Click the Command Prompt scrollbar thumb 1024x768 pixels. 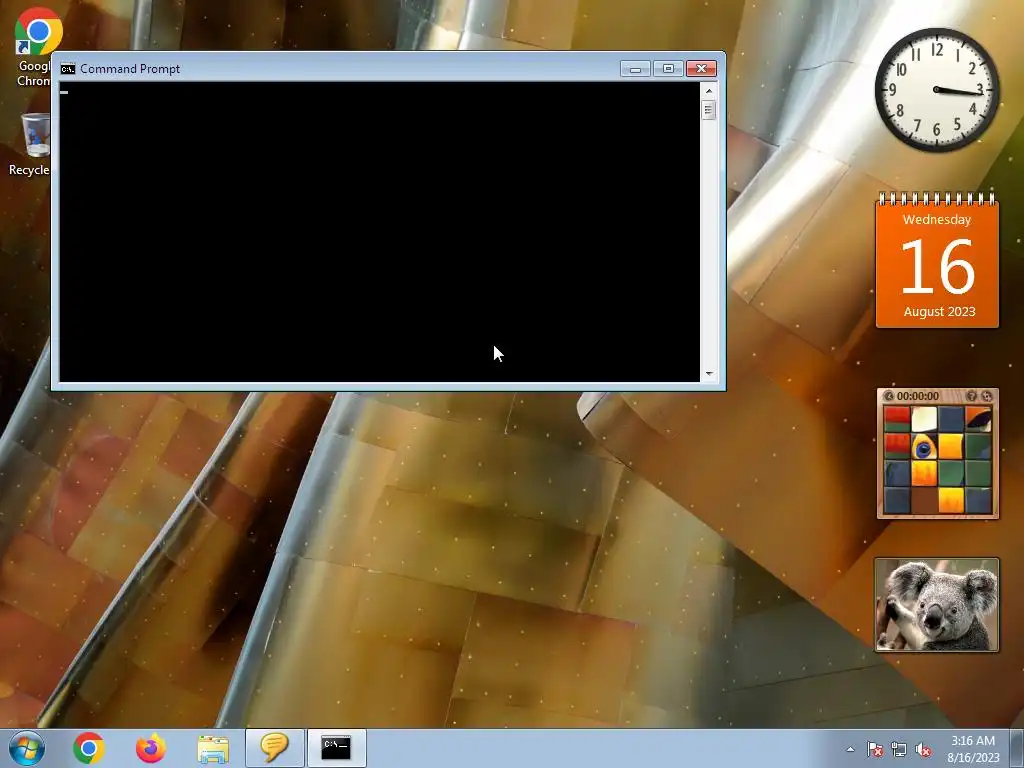709,110
